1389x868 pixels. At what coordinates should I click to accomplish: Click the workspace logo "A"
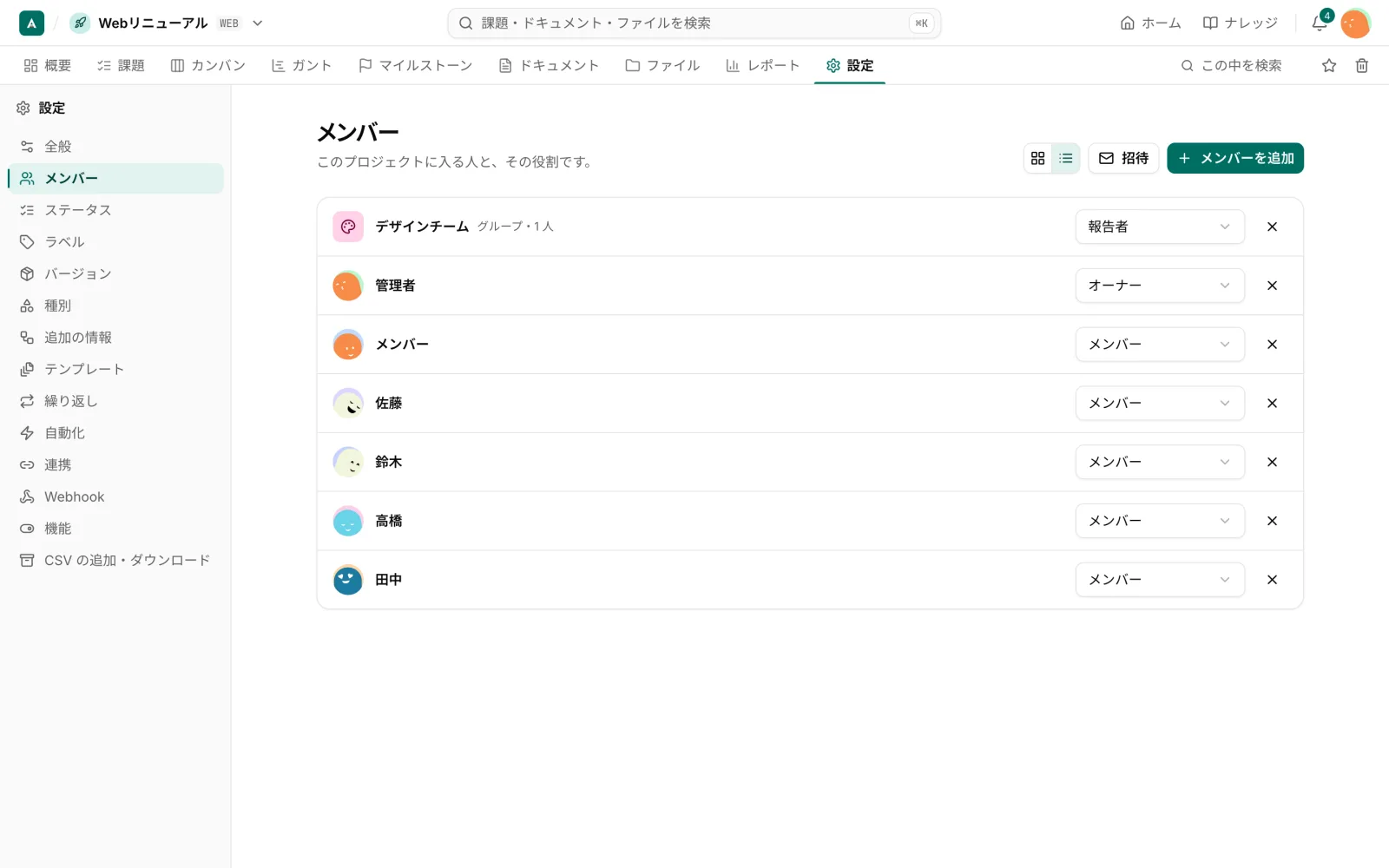(x=31, y=23)
